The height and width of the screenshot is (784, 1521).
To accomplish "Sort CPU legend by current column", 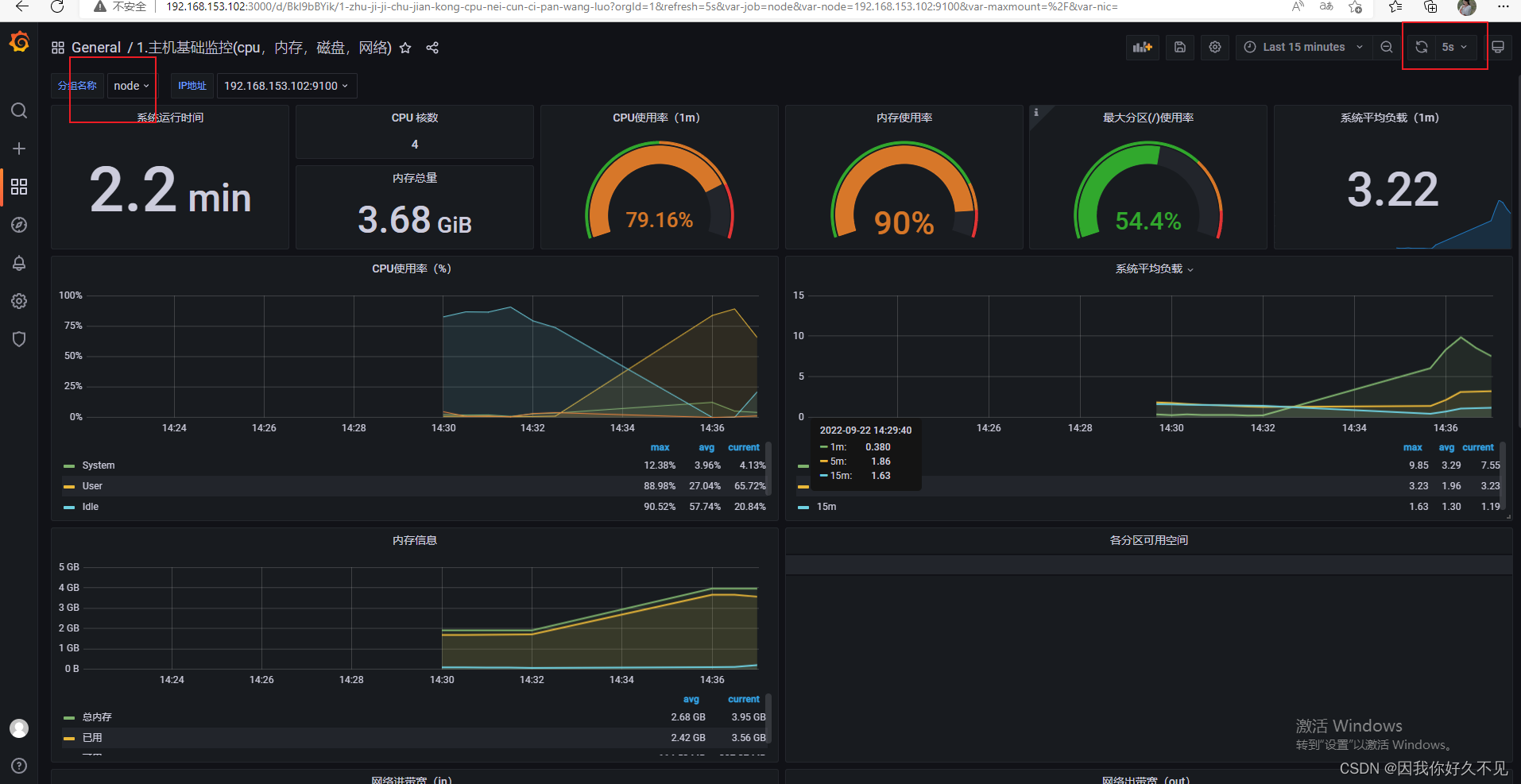I will pos(744,448).
